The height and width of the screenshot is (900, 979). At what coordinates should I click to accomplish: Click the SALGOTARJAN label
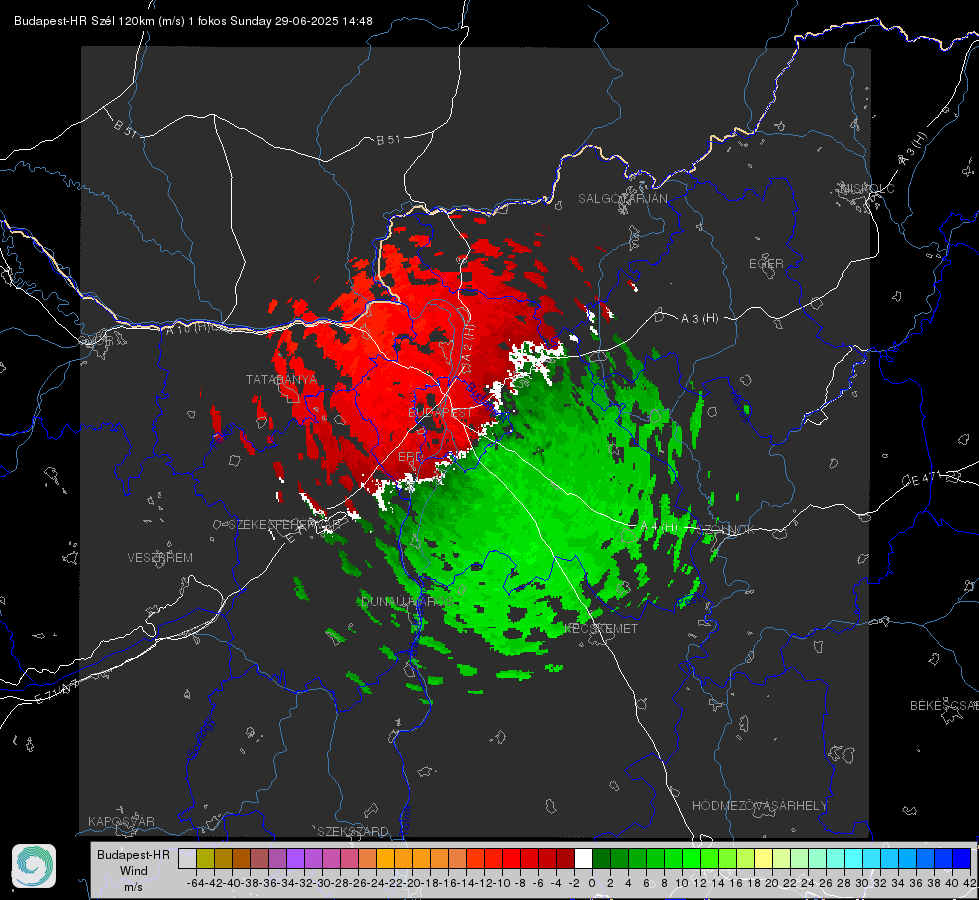[x=622, y=199]
